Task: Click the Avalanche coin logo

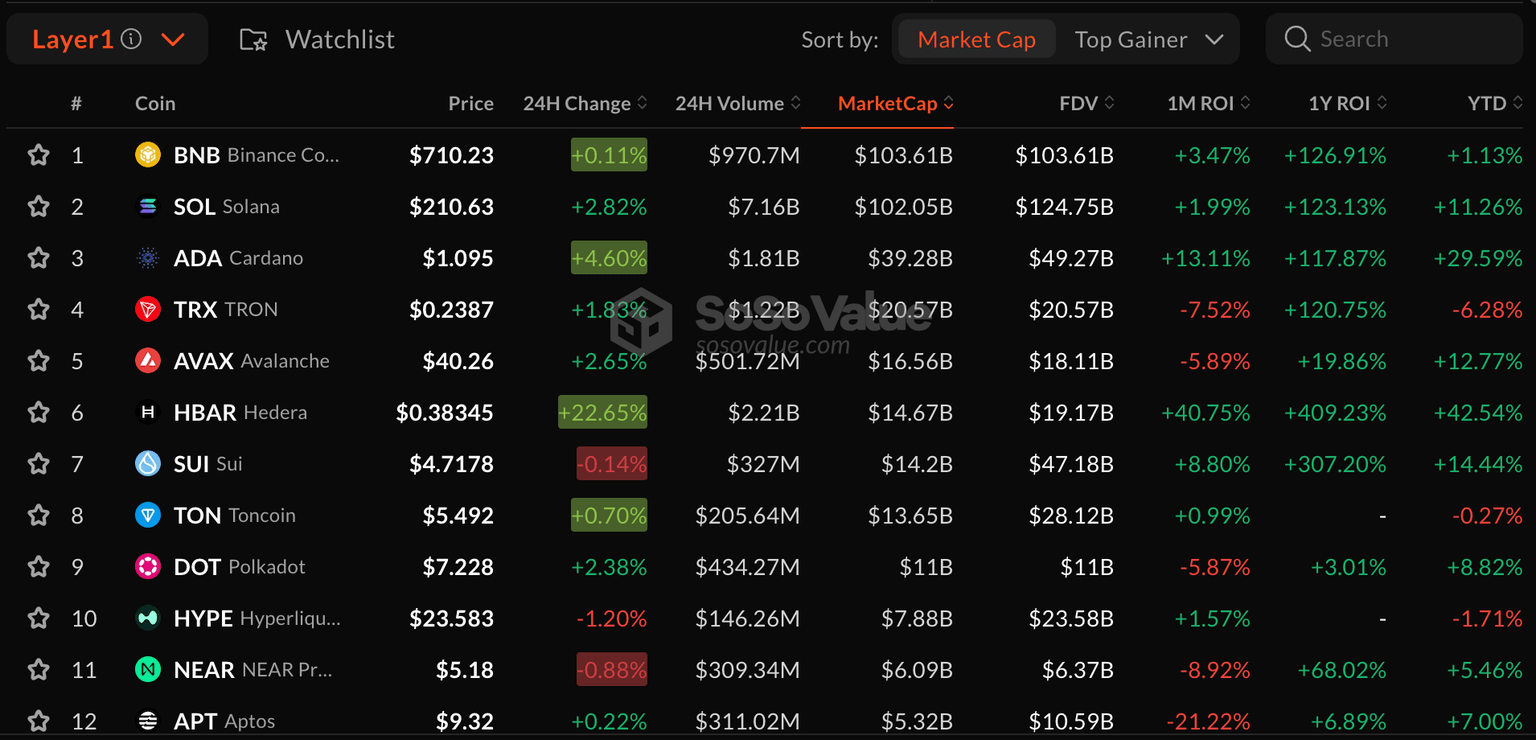Action: (x=148, y=361)
